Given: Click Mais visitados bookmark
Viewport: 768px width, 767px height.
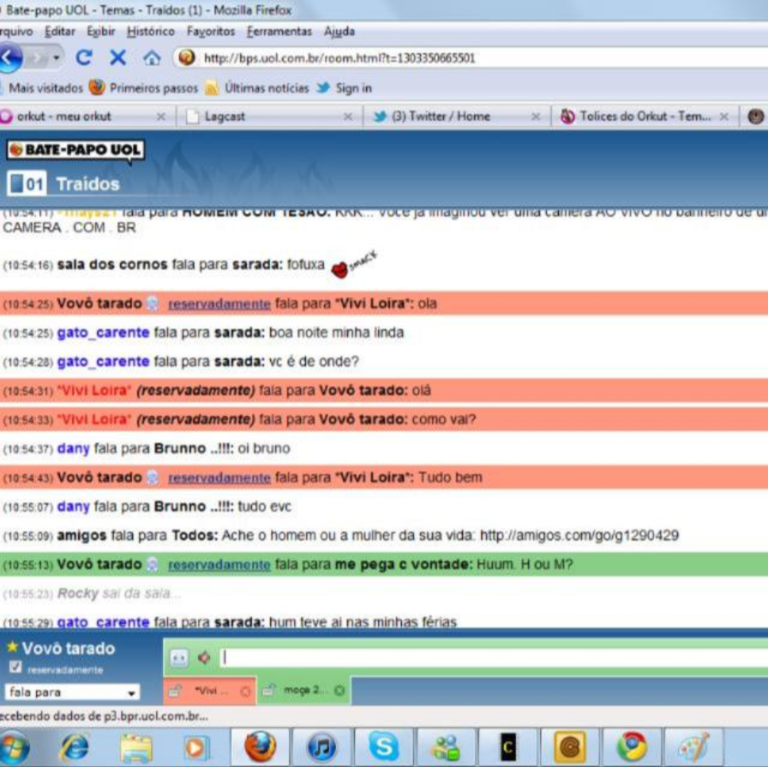Looking at the screenshot, I should (43, 88).
